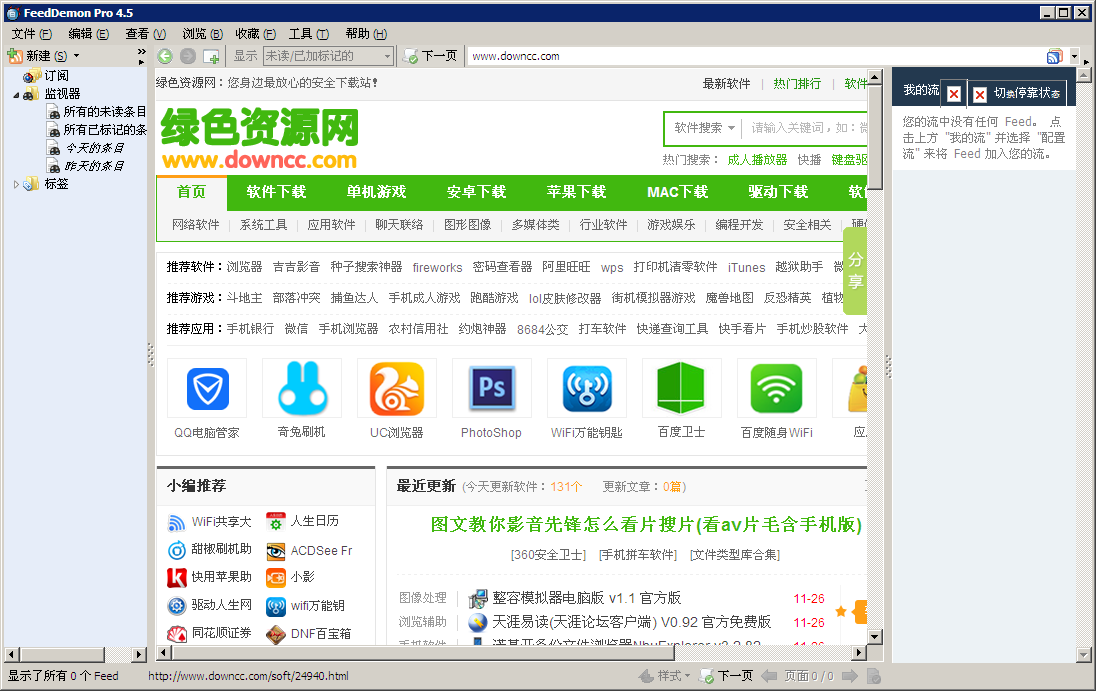This screenshot has width=1096, height=691.
Task: Expand the 标签 tree node
Action: coord(17,183)
